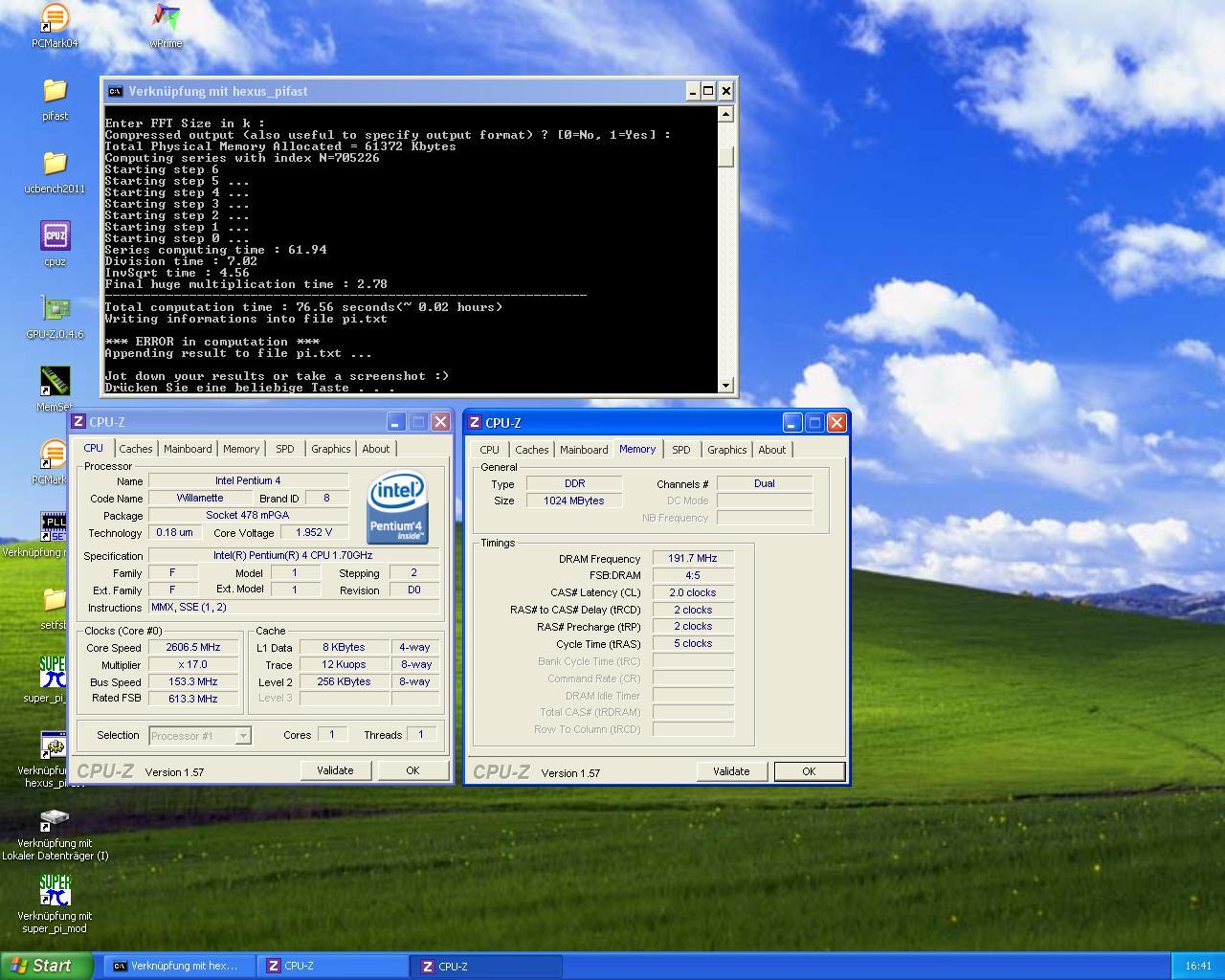Click the Rated FSB value 613.3 MHz

click(193, 700)
